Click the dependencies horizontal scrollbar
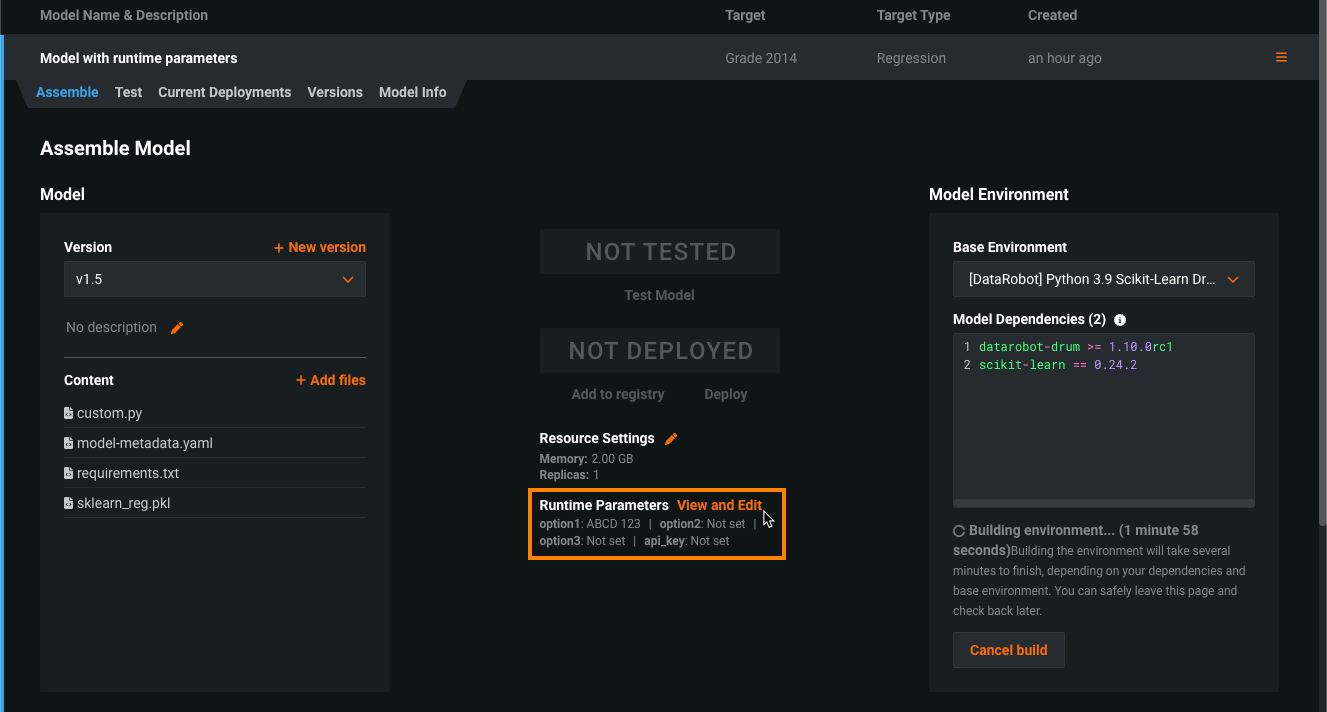1327x712 pixels. pyautogui.click(x=1103, y=503)
